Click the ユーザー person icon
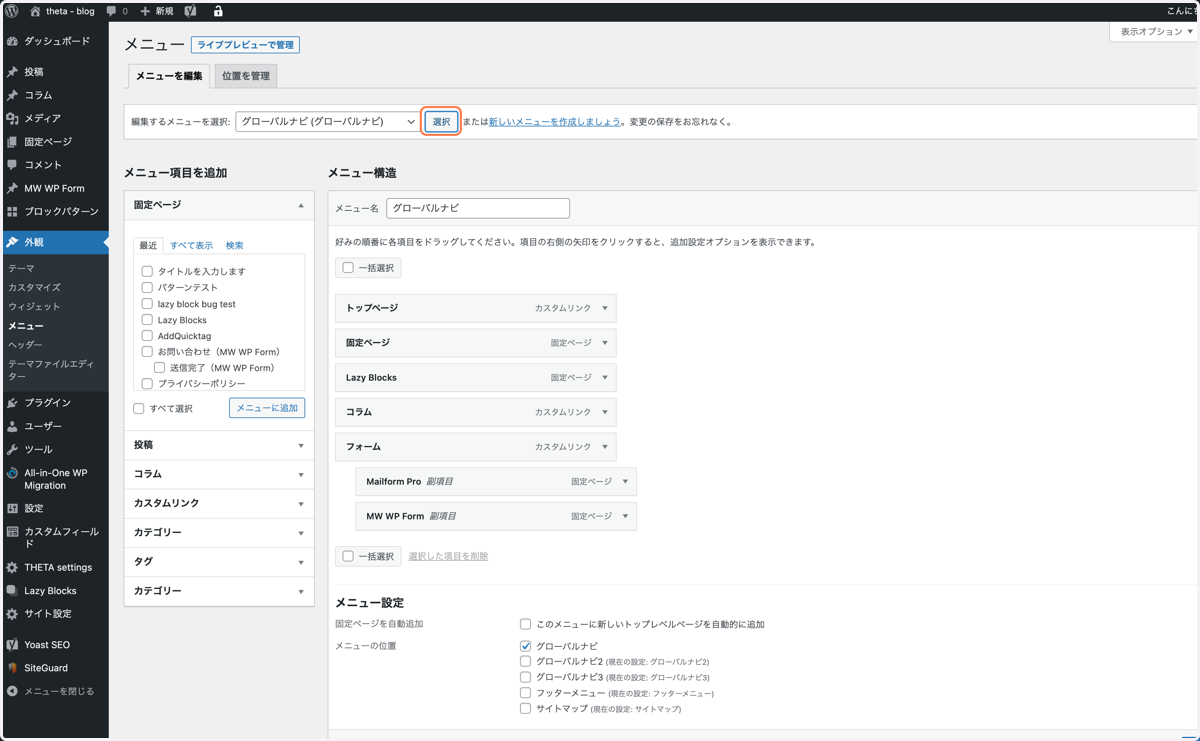 coord(12,426)
